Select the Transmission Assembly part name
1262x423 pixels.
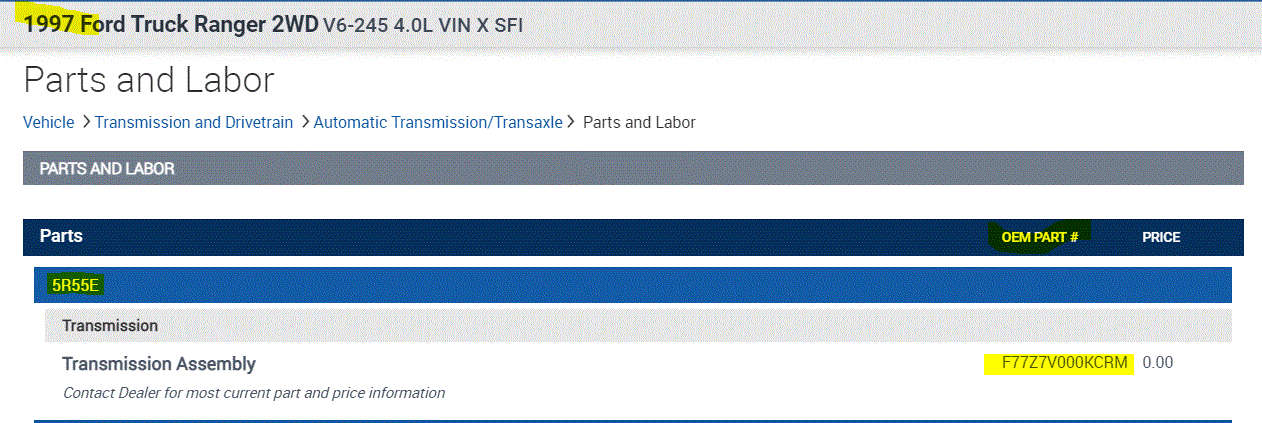pos(159,364)
